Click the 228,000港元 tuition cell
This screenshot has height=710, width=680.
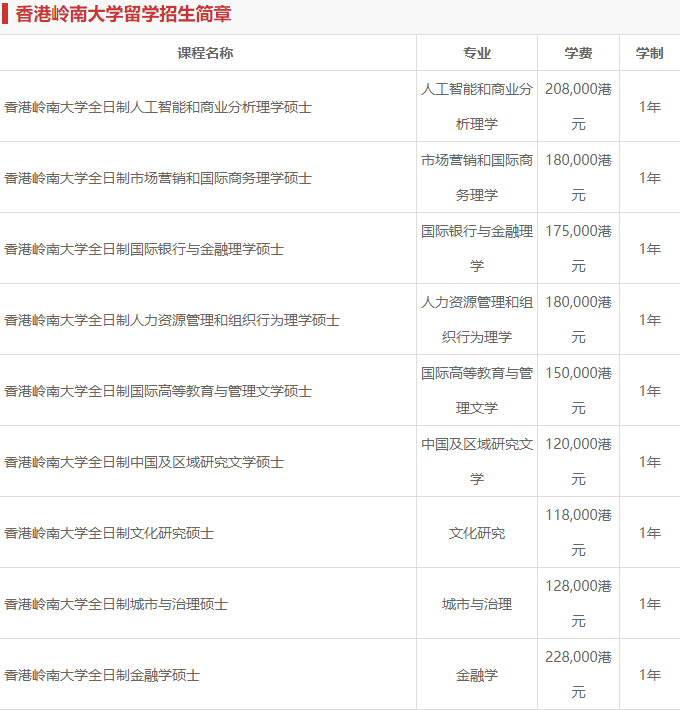tap(578, 675)
